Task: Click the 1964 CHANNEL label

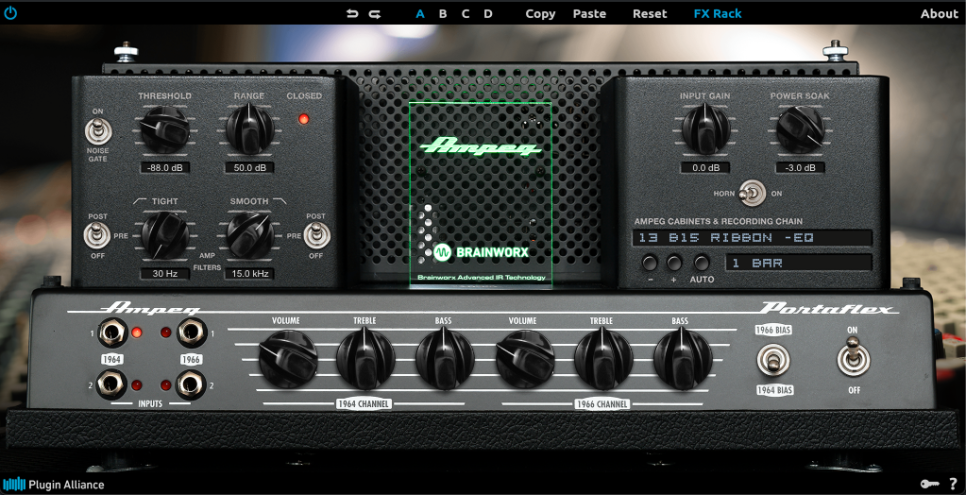Action: click(x=364, y=404)
